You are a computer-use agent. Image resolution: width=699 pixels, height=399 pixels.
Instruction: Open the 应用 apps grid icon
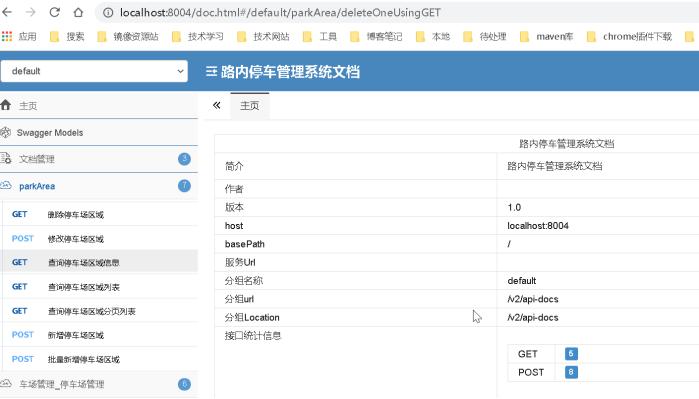coord(7,37)
